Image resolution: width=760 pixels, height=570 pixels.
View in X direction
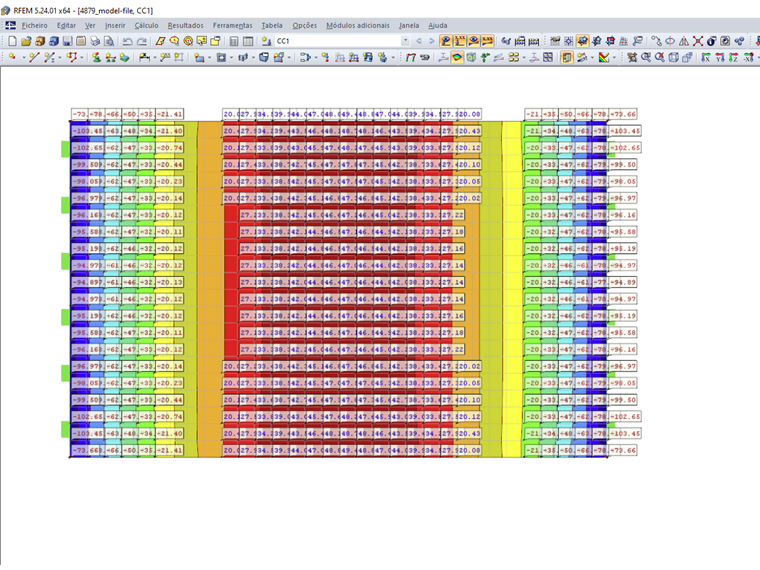coord(706,57)
